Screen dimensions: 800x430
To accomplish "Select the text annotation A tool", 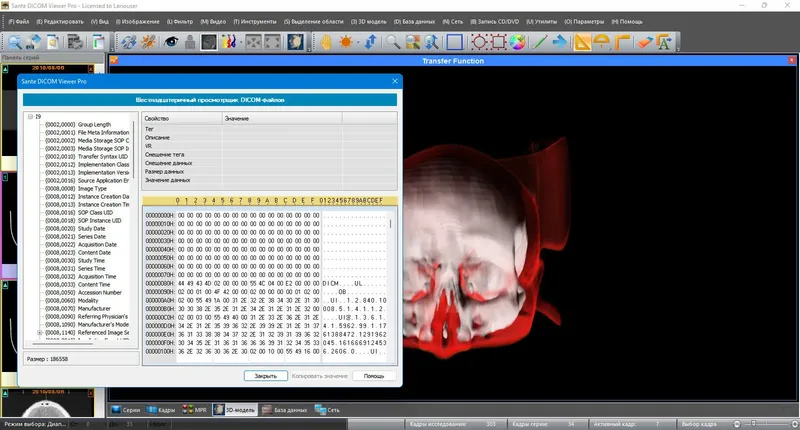I will pyautogui.click(x=664, y=42).
